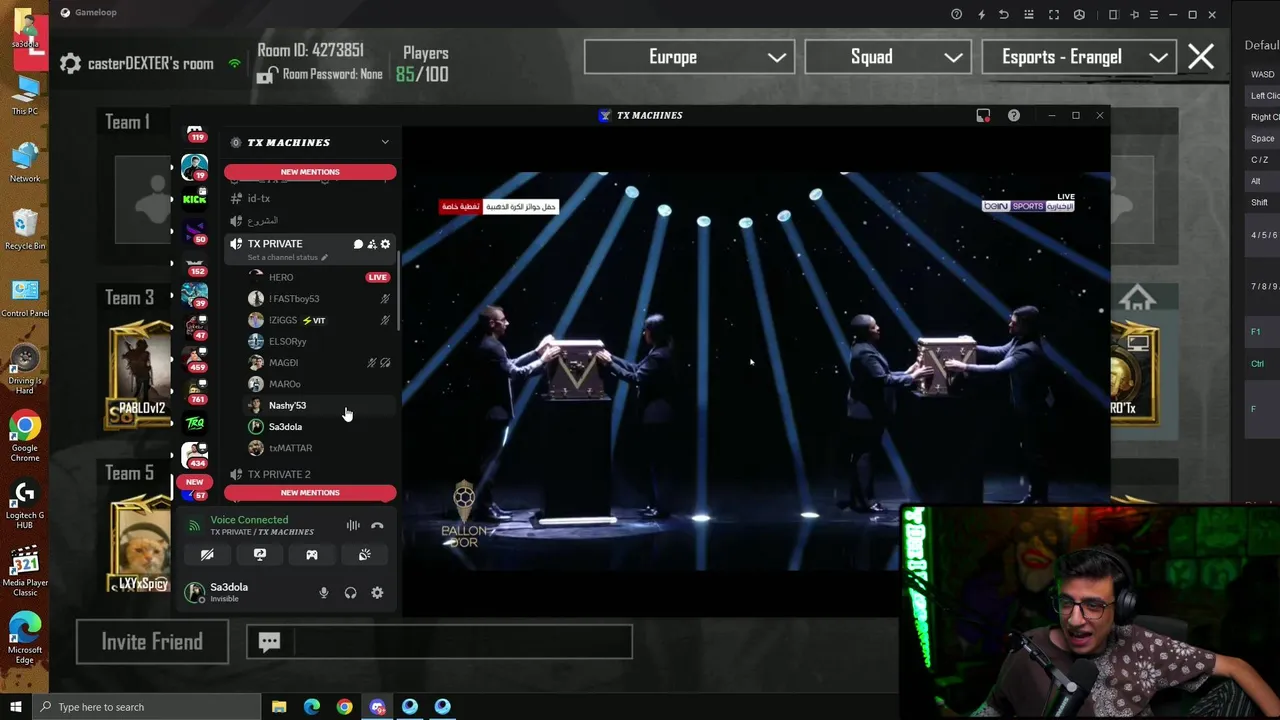Image resolution: width=1280 pixels, height=720 pixels.
Task: Open the Esports - Erangel map dropdown
Action: click(x=1079, y=57)
